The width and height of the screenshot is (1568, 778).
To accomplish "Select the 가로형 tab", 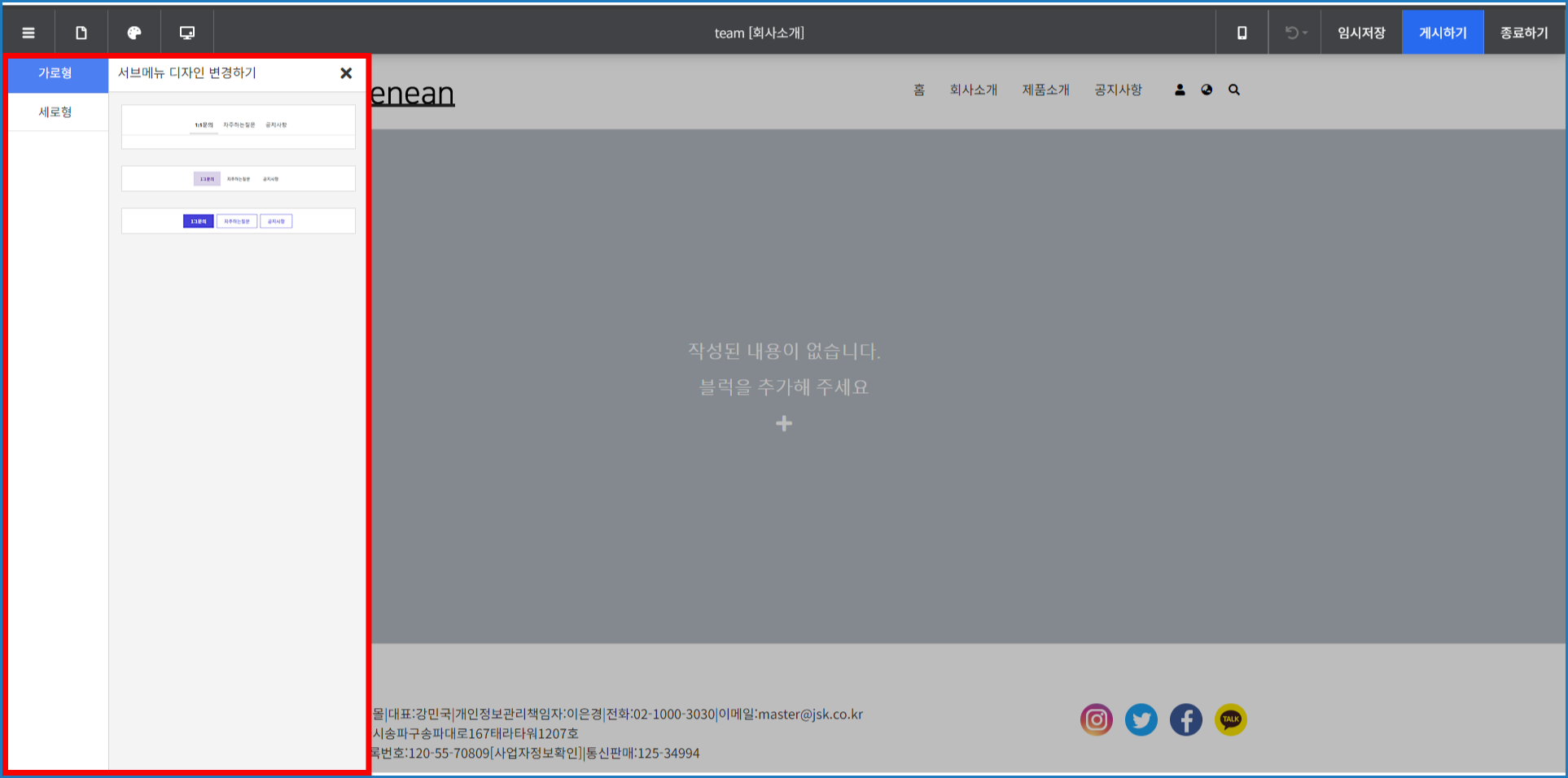I will pyautogui.click(x=55, y=73).
